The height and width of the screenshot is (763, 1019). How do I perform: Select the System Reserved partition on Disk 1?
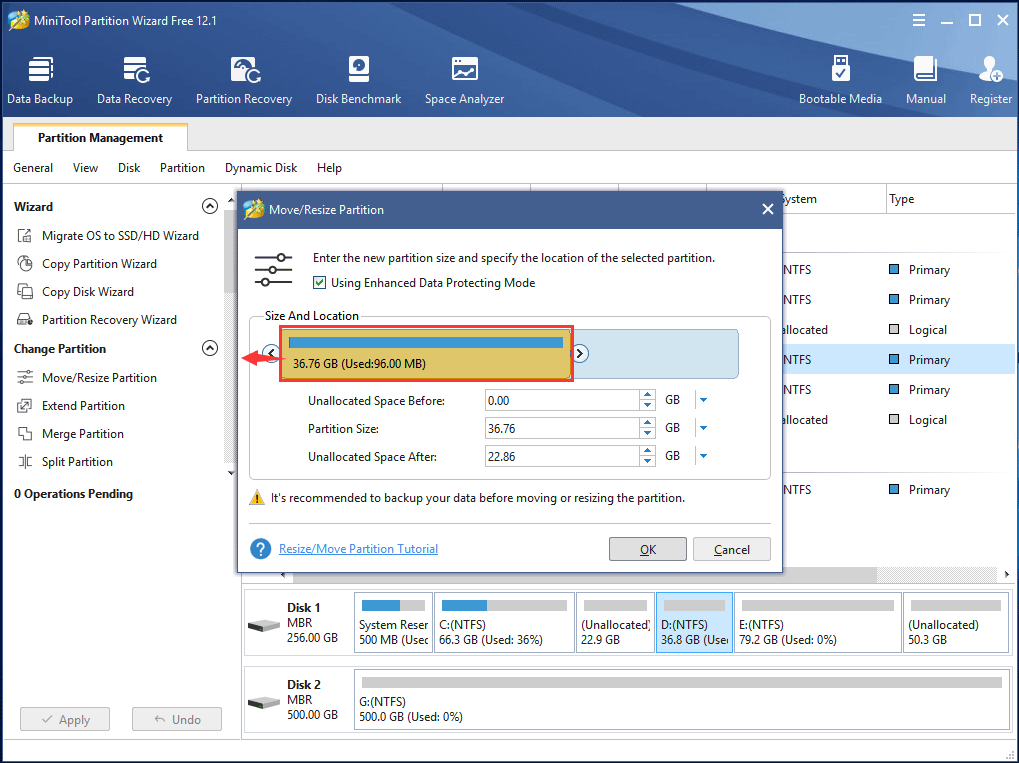tap(393, 623)
